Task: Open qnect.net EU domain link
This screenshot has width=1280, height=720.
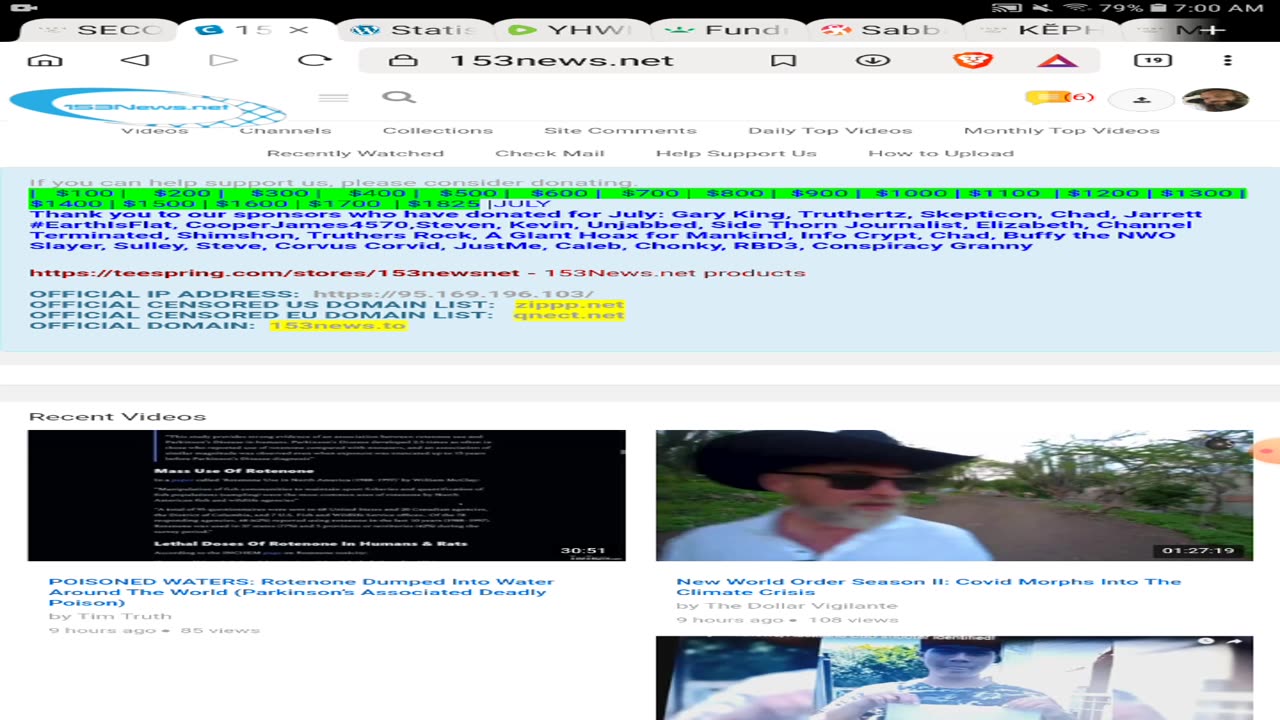Action: tap(568, 315)
